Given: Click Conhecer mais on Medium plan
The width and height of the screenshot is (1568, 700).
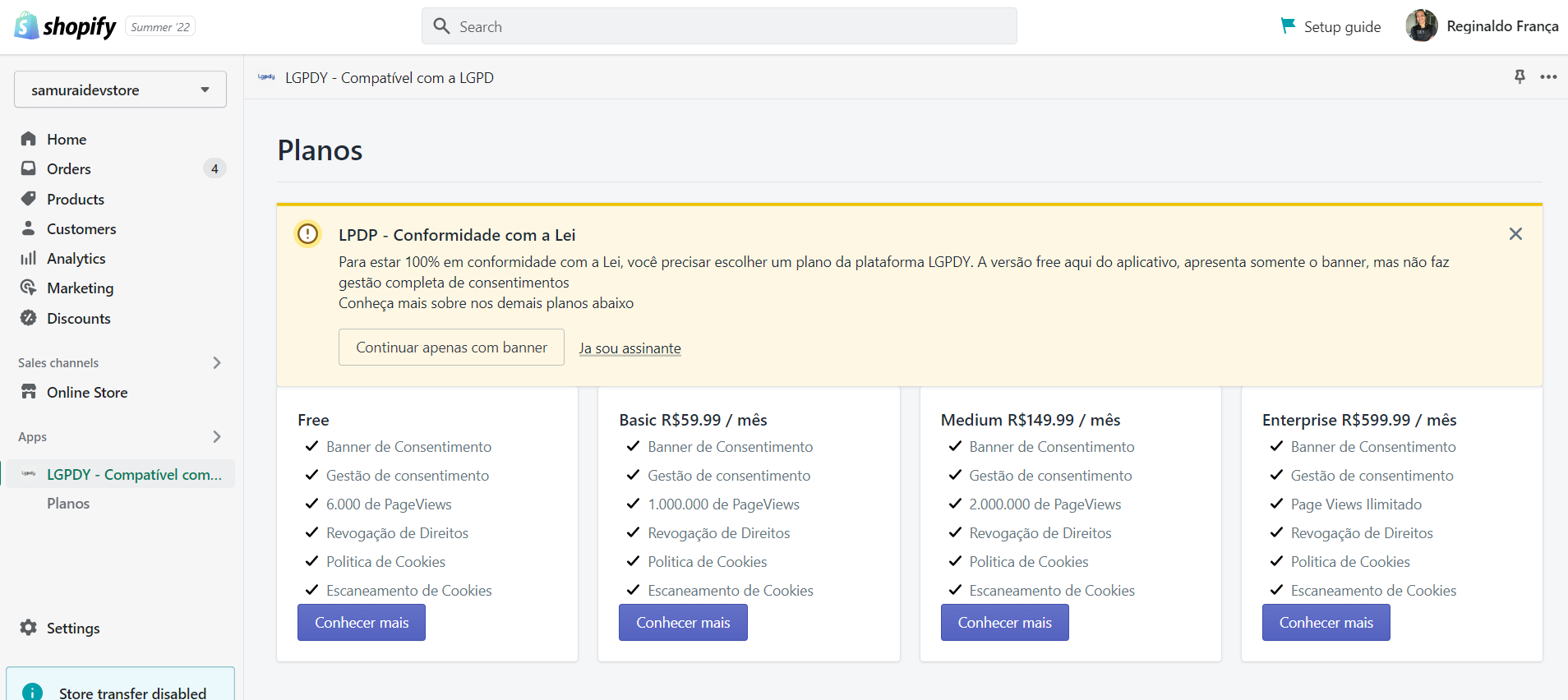Looking at the screenshot, I should pos(1004,622).
